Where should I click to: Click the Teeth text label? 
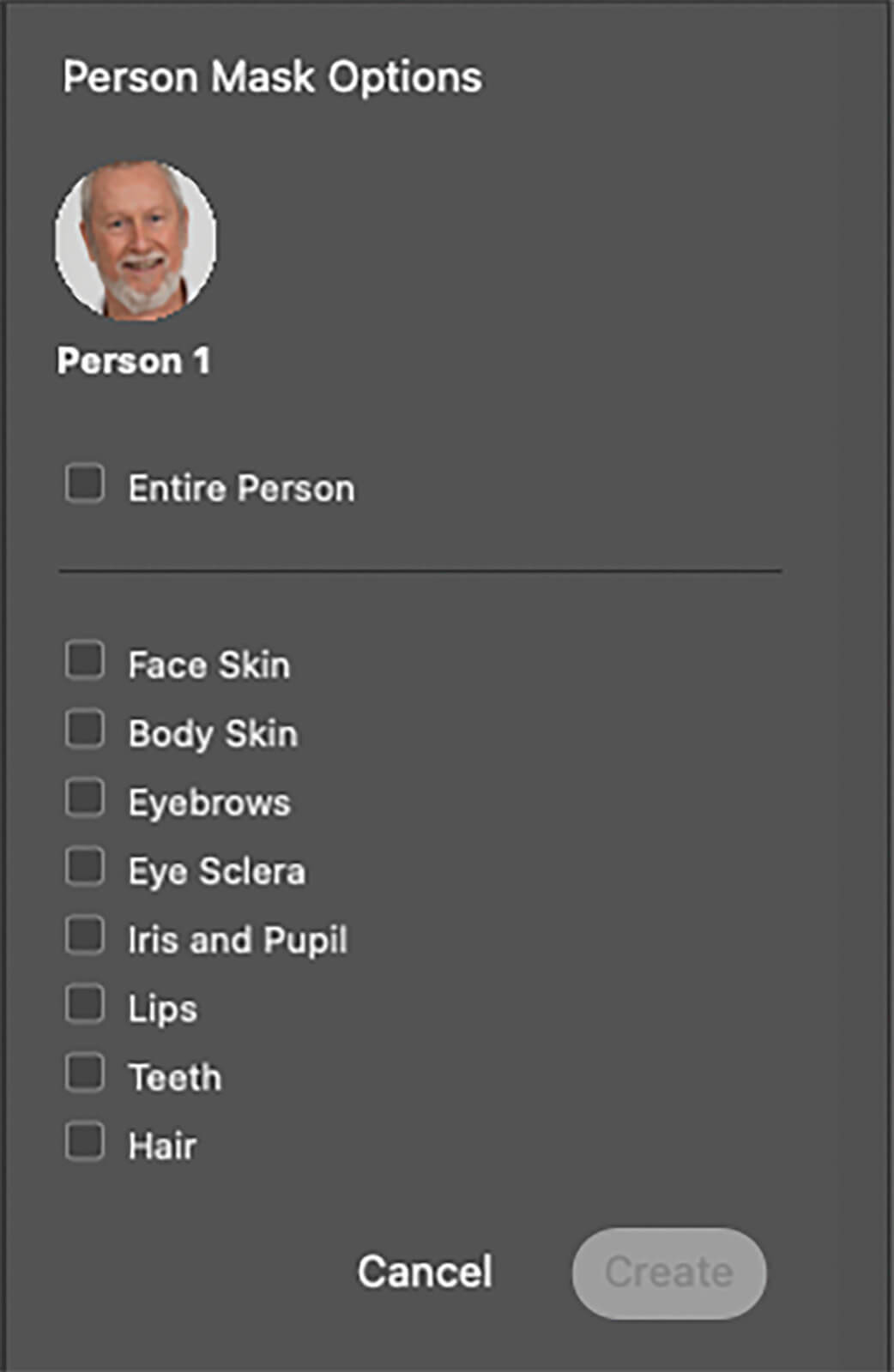point(175,1077)
